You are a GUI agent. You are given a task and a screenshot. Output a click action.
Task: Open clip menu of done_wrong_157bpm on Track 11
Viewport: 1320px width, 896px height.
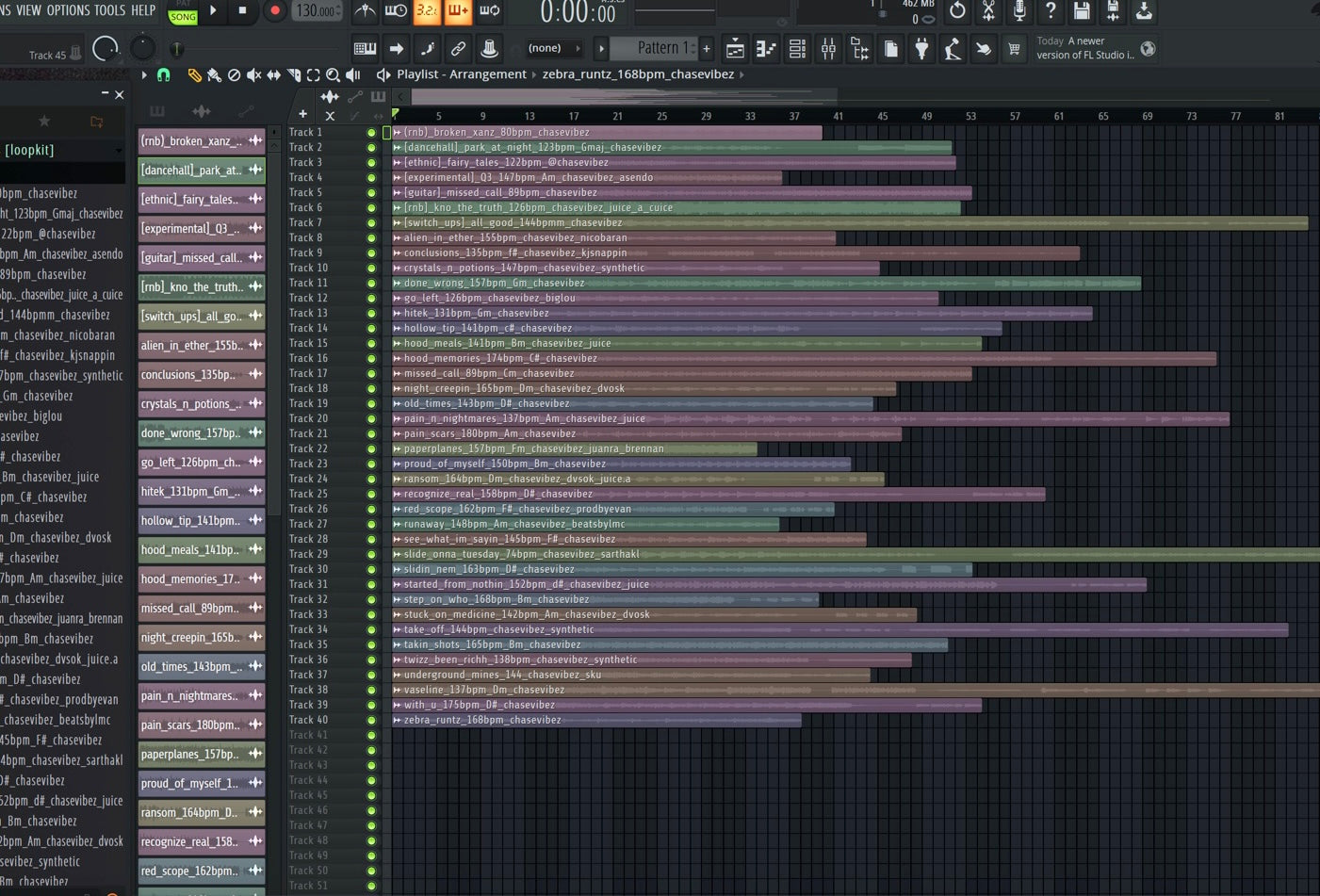pos(398,284)
